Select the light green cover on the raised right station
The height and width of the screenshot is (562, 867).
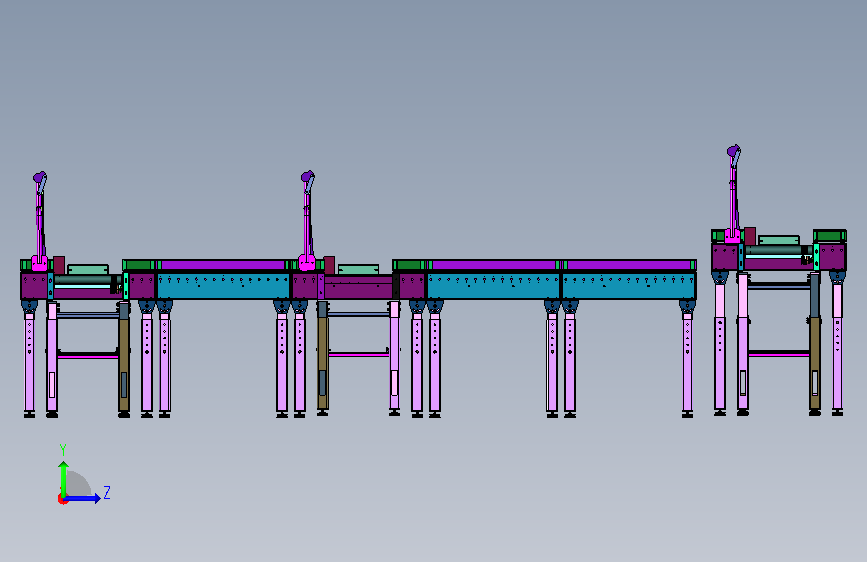click(x=779, y=240)
